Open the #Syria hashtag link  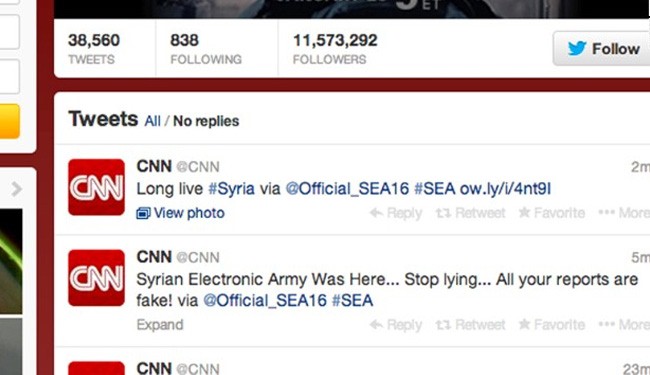(x=231, y=189)
